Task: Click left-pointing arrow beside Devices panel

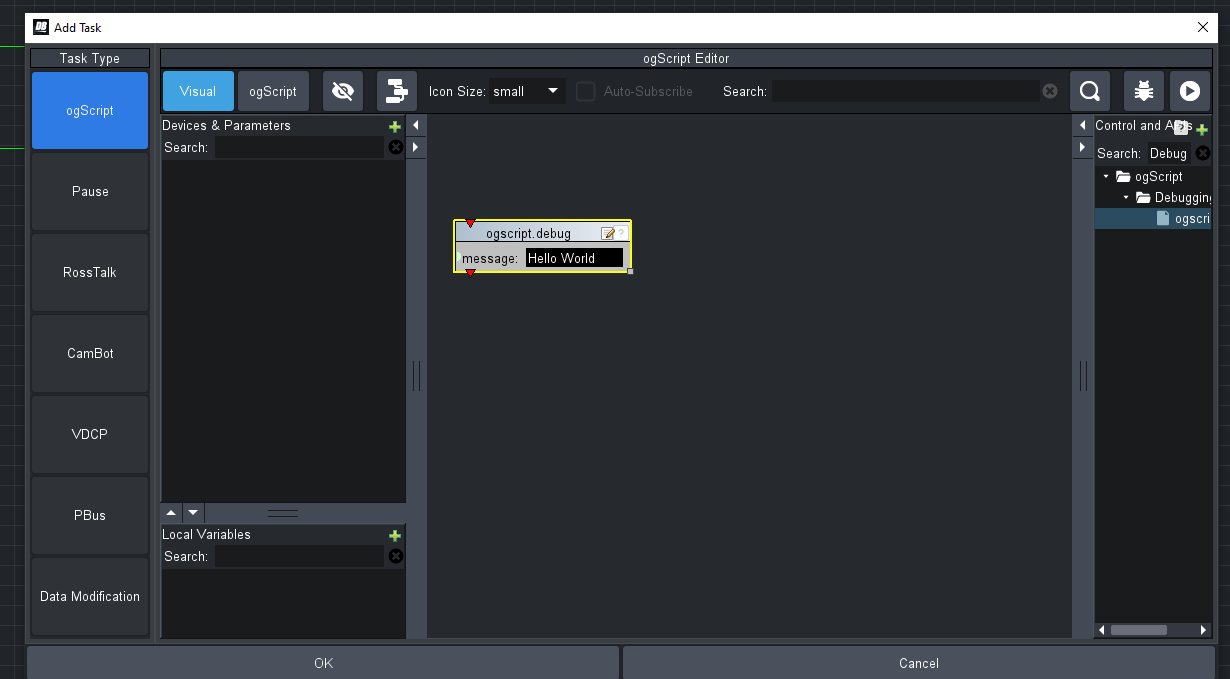Action: coord(416,125)
